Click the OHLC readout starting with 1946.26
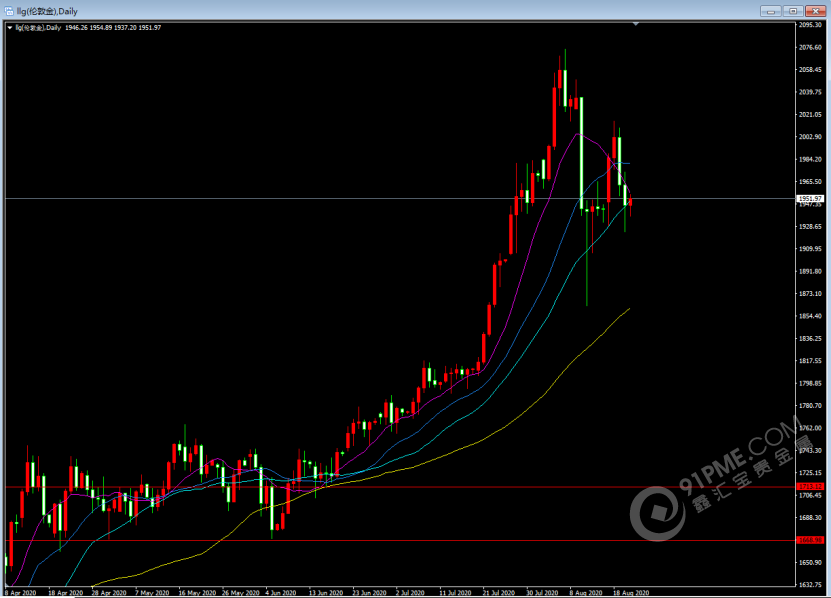Viewport: 831px width, 598px height. 113,28
